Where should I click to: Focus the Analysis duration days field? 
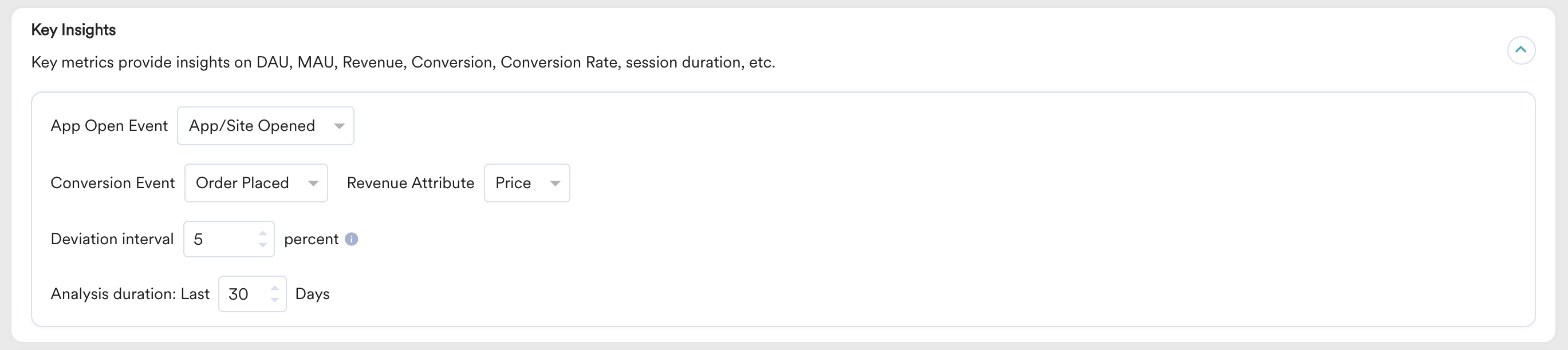[242, 294]
